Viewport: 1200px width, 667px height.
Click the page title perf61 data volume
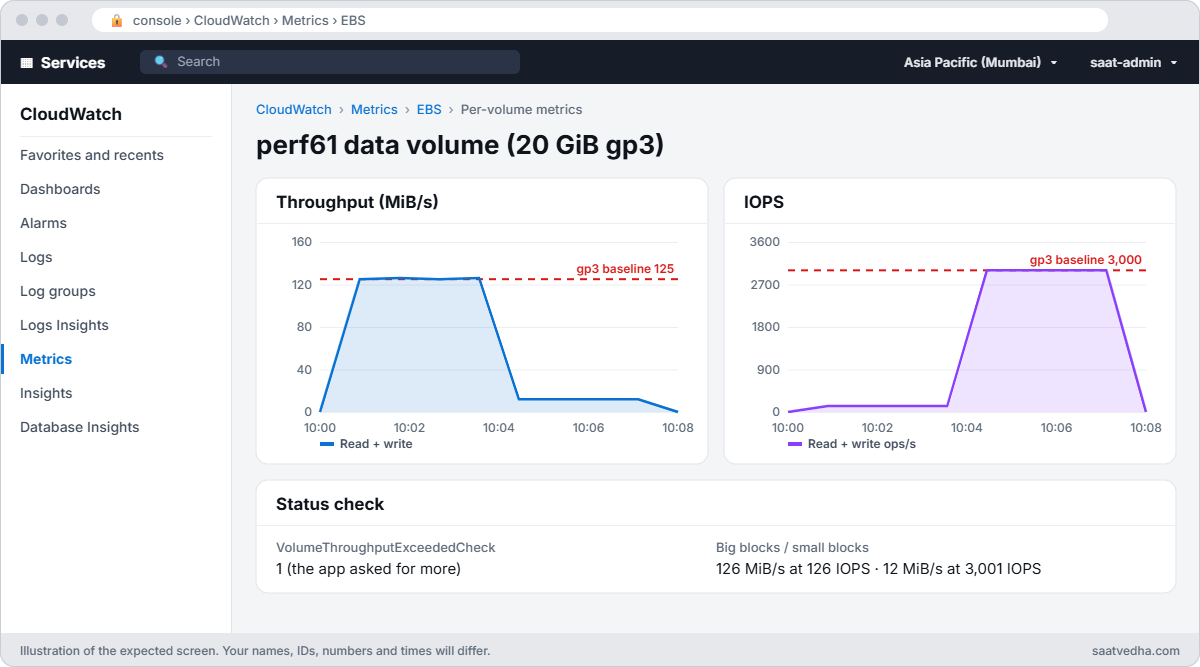[460, 145]
